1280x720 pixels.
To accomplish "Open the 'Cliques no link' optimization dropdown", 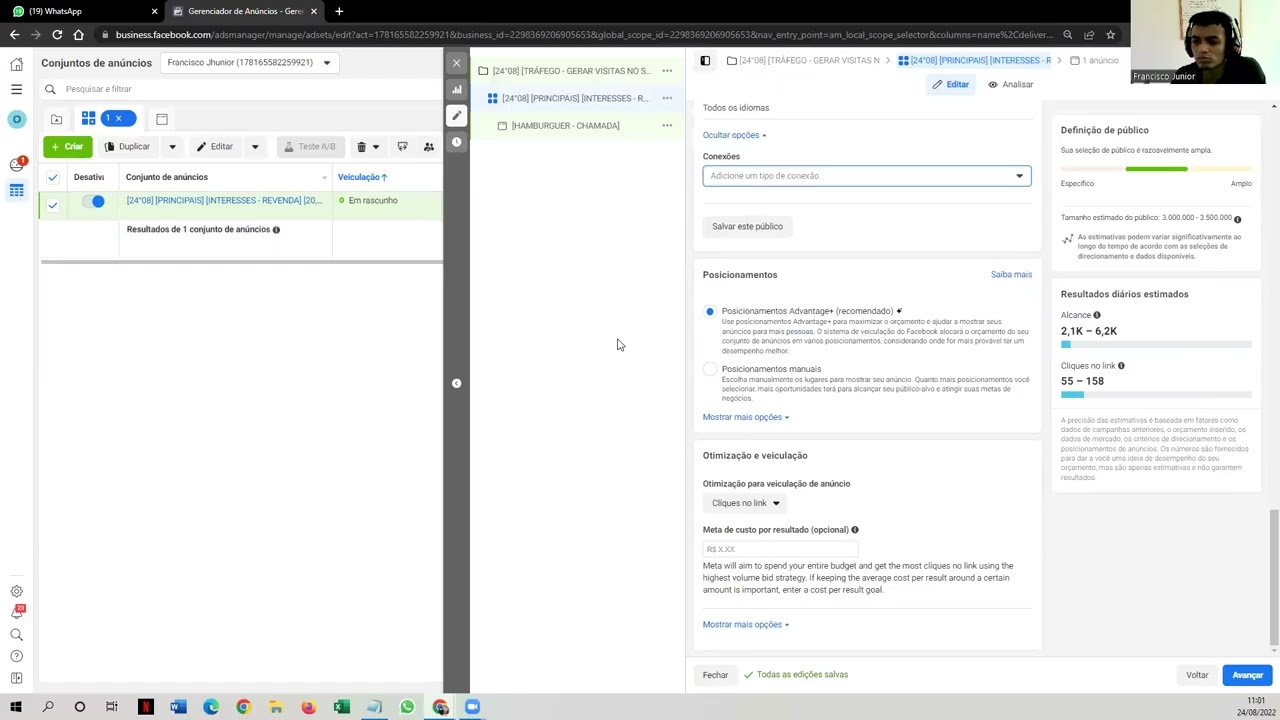I will 745,503.
